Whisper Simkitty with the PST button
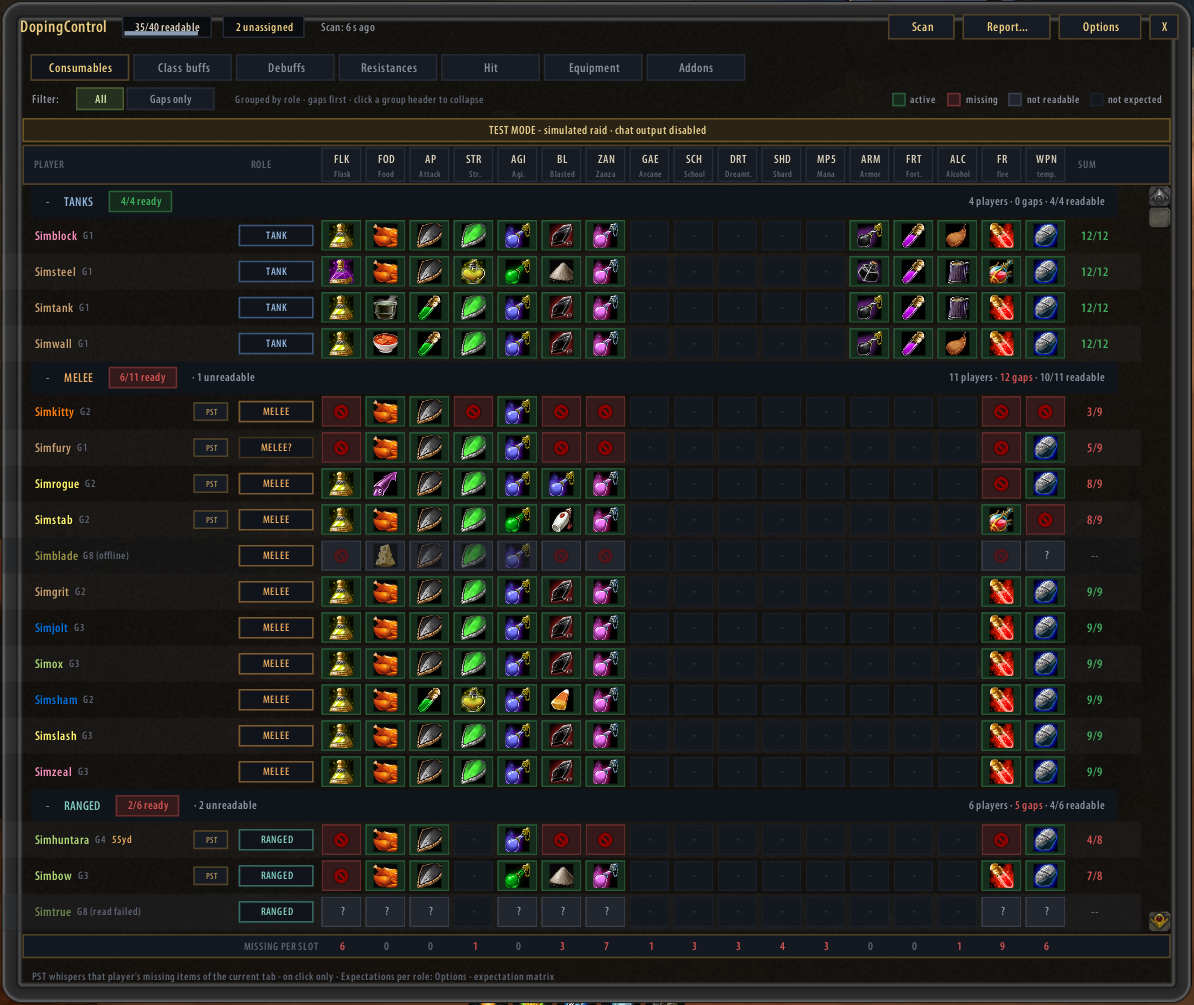The height and width of the screenshot is (1005, 1194). click(x=211, y=412)
